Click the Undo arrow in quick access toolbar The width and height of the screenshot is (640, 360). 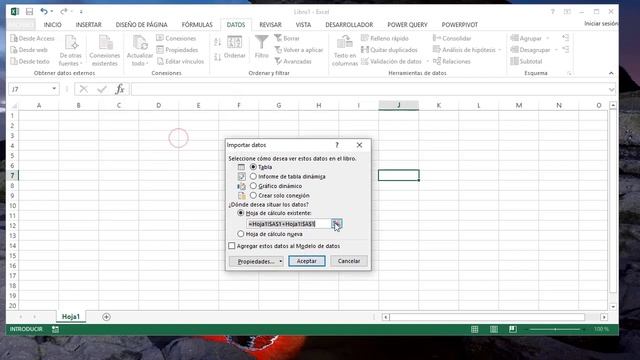pos(44,11)
